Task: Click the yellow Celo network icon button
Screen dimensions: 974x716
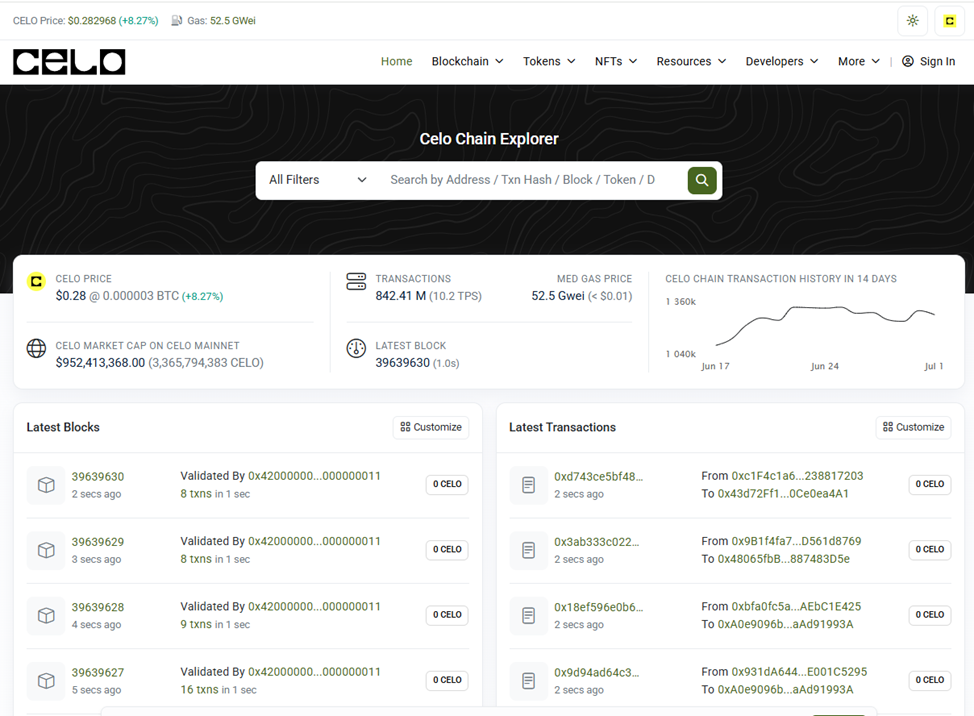Action: pos(949,21)
